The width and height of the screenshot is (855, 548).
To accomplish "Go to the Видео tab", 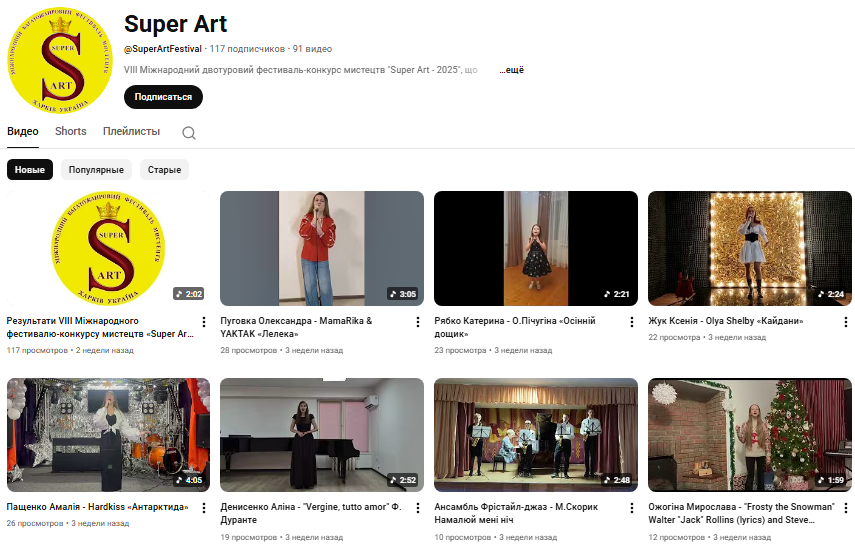I will point(23,131).
